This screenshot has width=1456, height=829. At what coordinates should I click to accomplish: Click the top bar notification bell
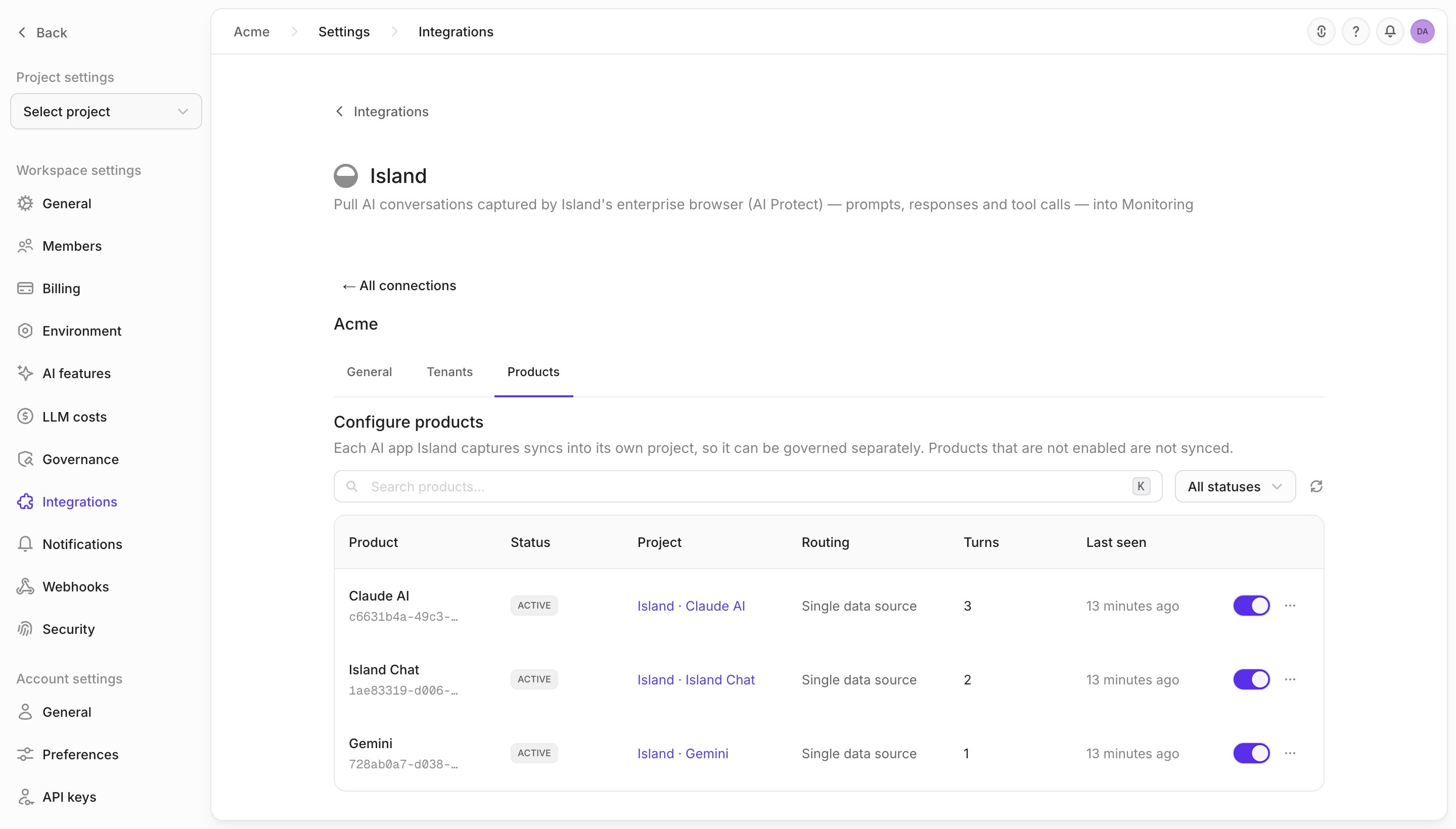[x=1389, y=31]
